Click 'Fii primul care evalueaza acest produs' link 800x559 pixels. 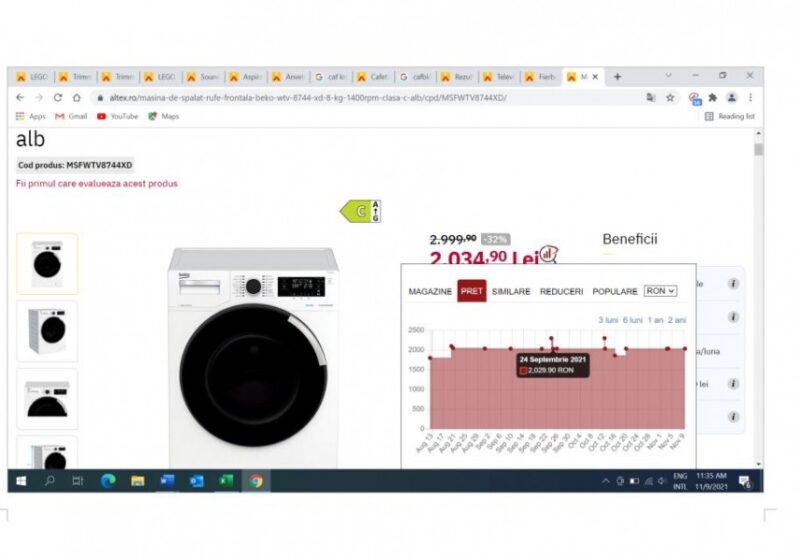click(x=96, y=184)
